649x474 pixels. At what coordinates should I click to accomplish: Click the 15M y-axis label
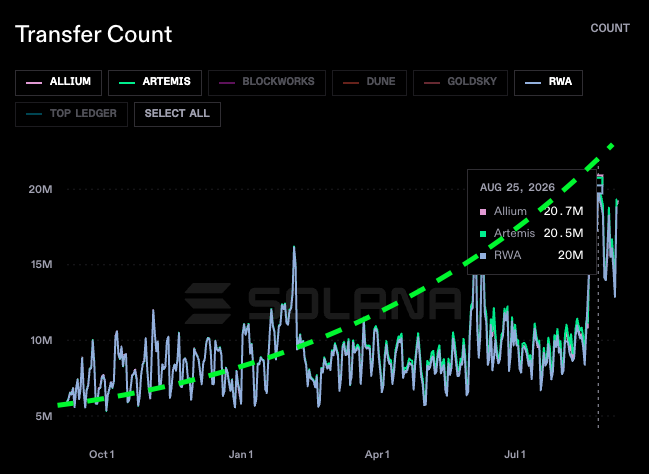tap(42, 265)
